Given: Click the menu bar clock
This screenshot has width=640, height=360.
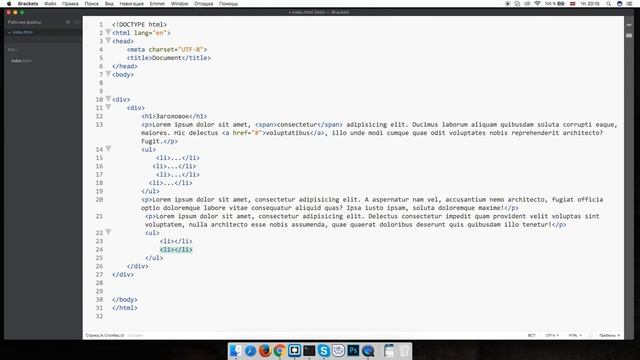Looking at the screenshot, I should (x=590, y=4).
